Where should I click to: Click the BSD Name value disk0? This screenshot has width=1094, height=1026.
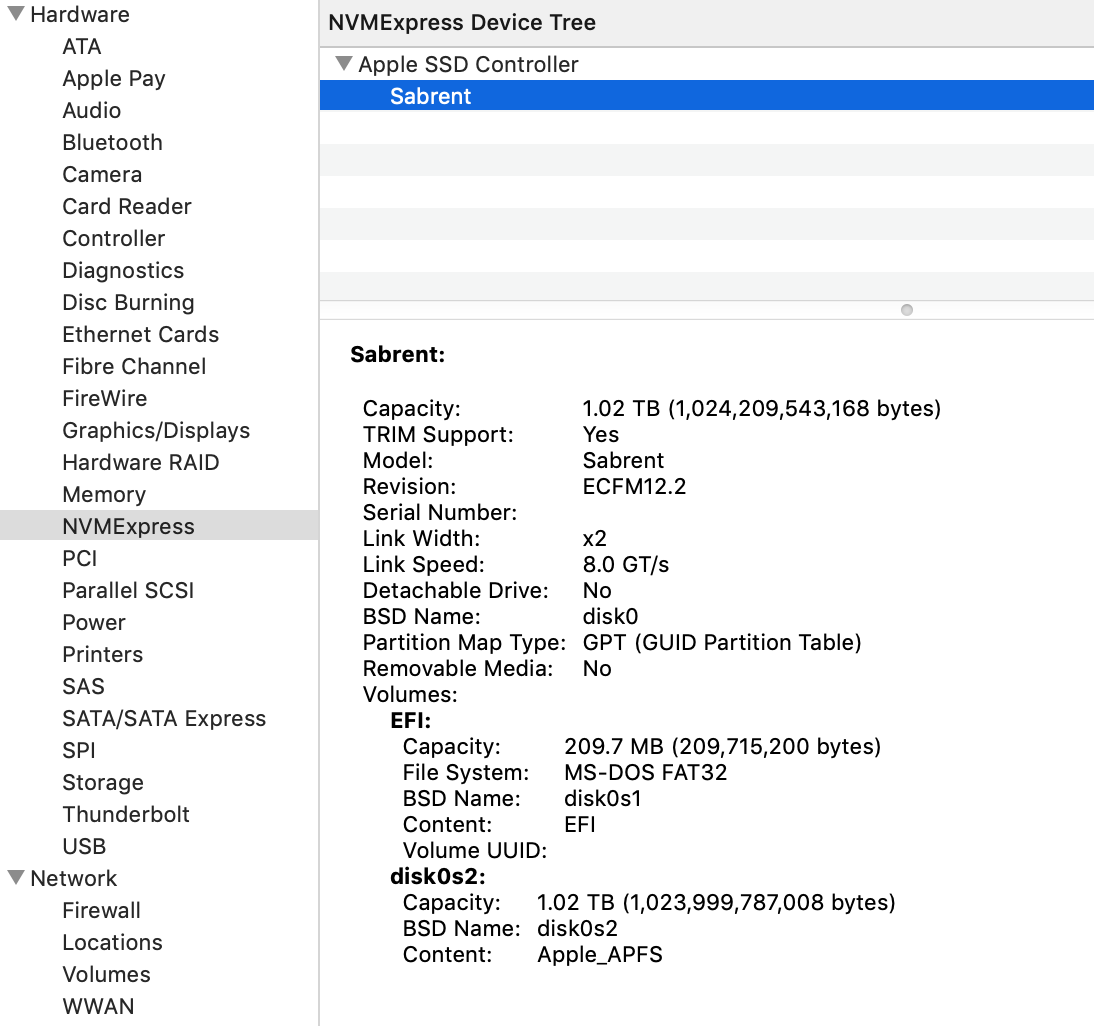point(610,617)
